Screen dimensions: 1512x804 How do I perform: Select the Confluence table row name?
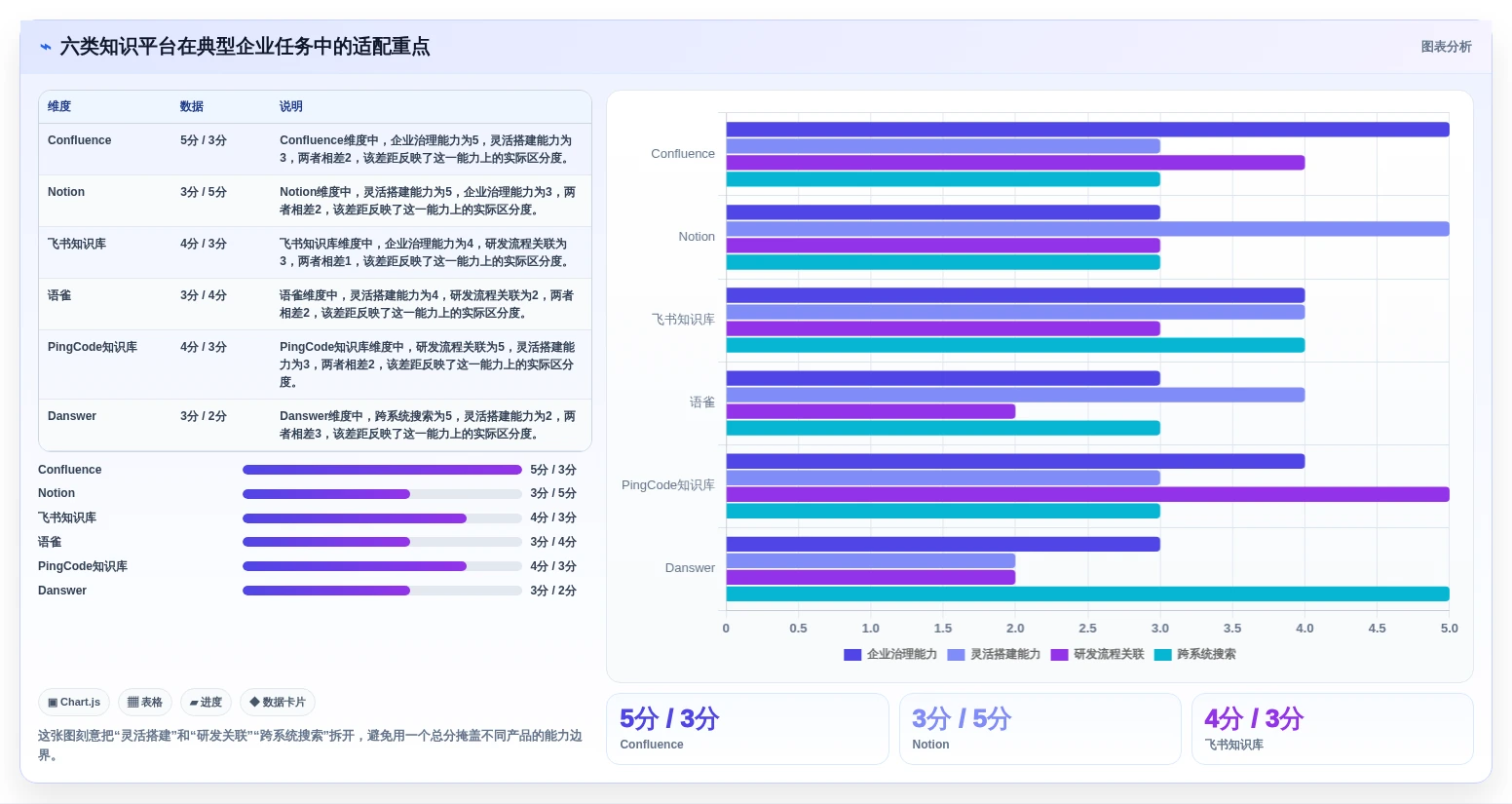(80, 140)
